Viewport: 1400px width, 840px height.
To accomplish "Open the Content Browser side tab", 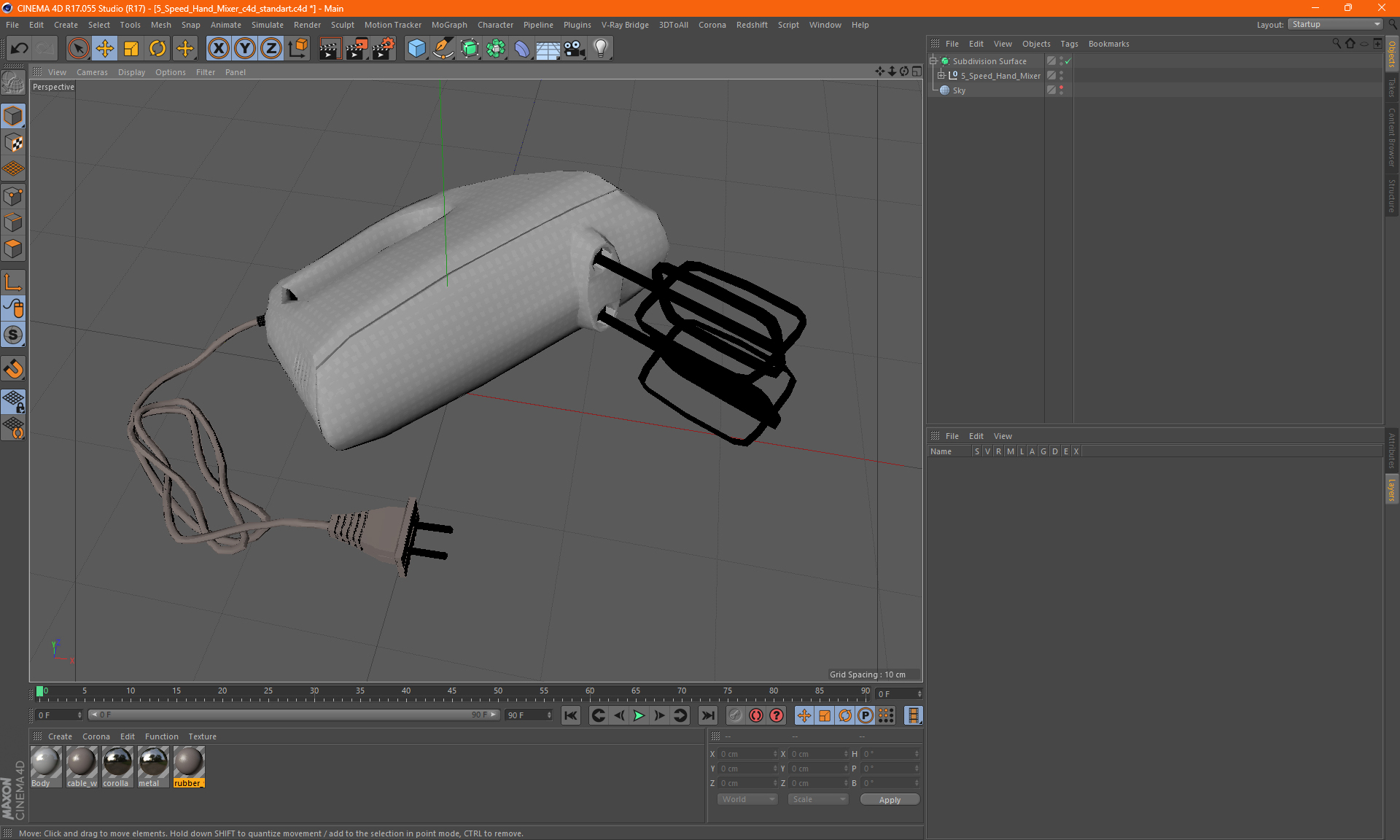I will click(x=1392, y=136).
